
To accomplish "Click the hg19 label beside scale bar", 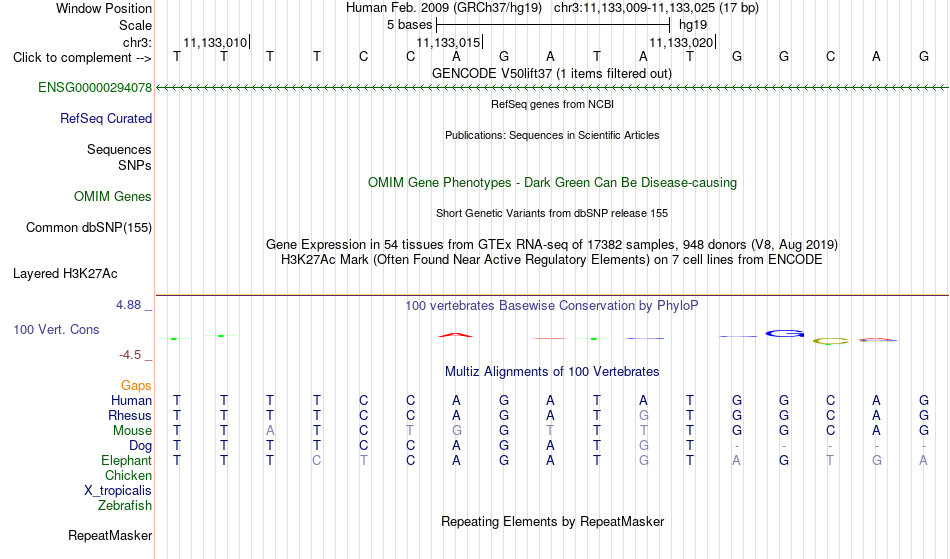I will [x=693, y=25].
